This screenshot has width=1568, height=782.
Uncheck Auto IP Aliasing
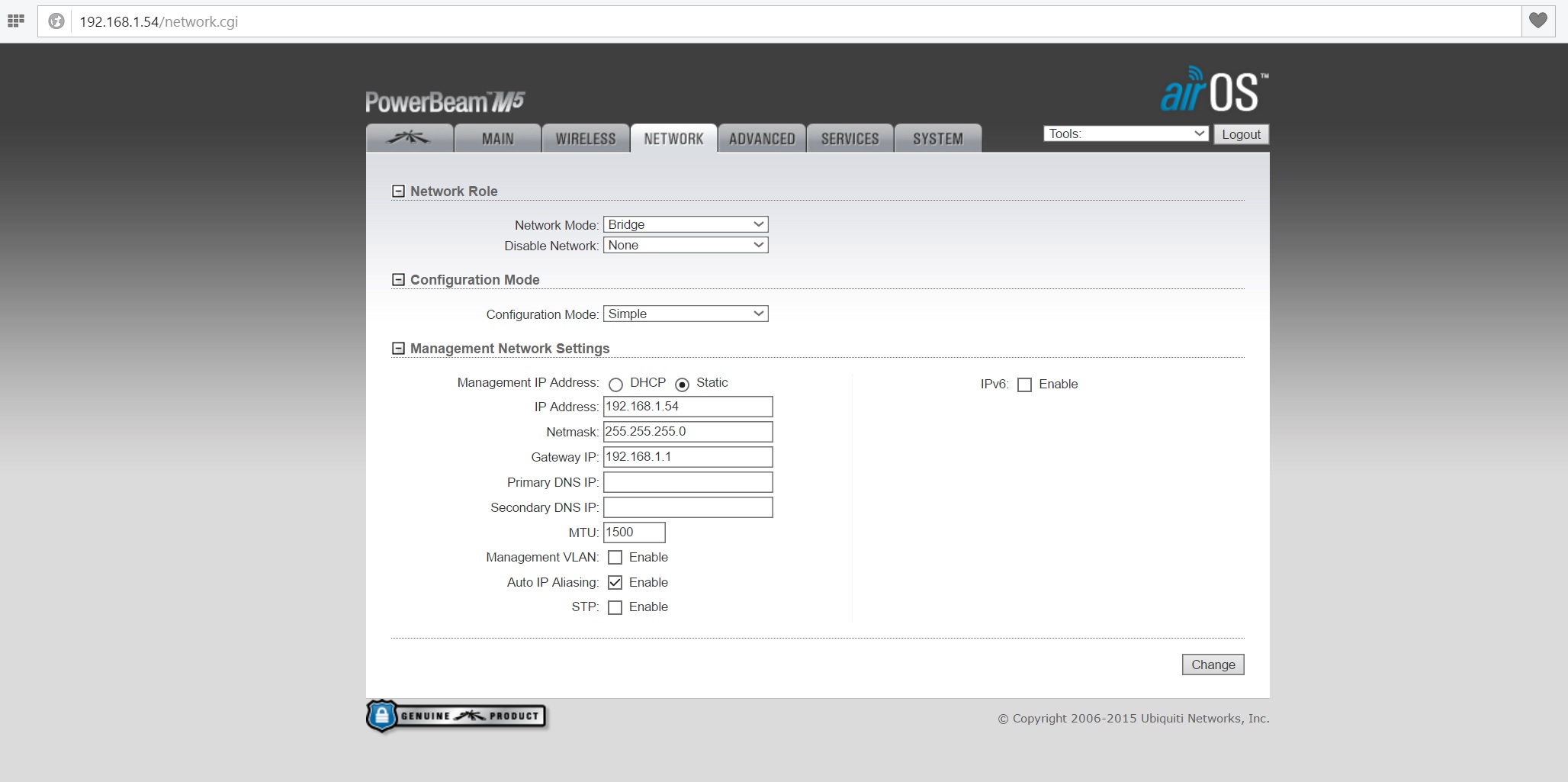click(x=615, y=583)
